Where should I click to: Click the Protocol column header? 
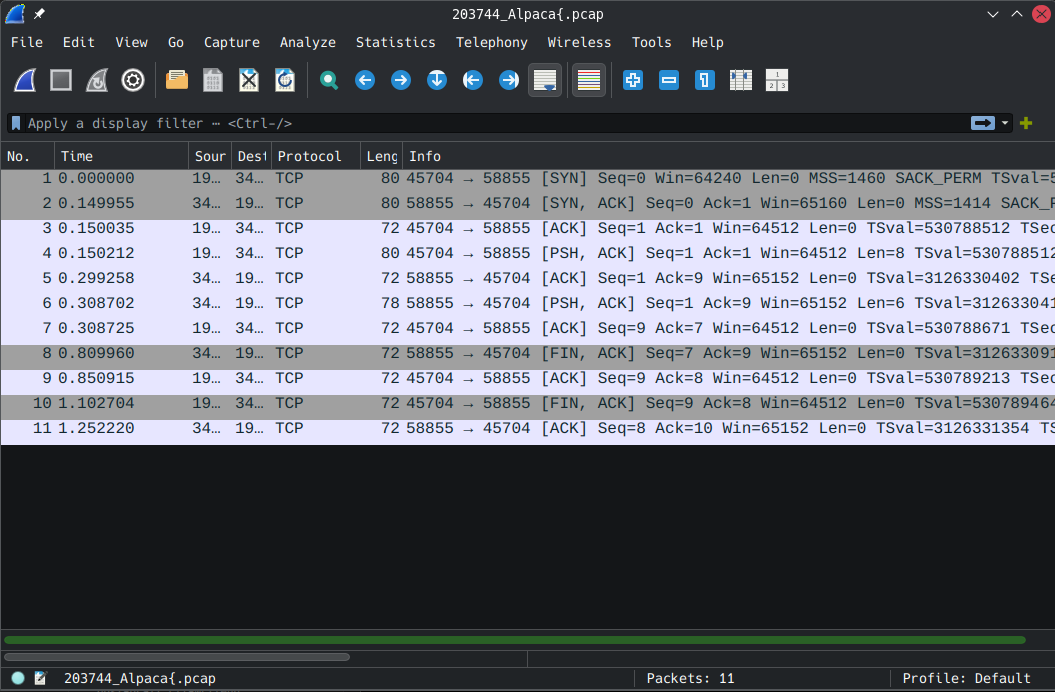[x=310, y=156]
